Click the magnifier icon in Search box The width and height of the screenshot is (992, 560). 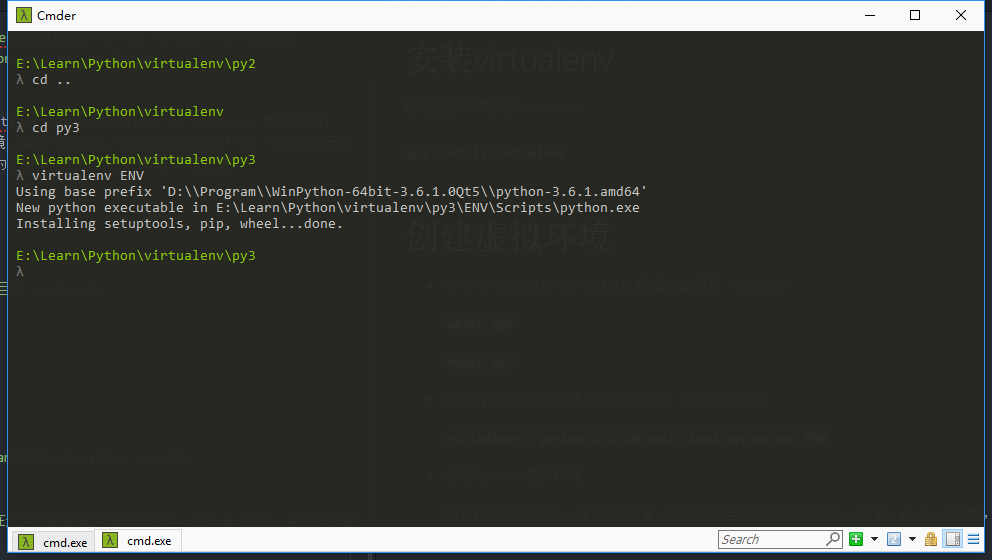point(834,539)
